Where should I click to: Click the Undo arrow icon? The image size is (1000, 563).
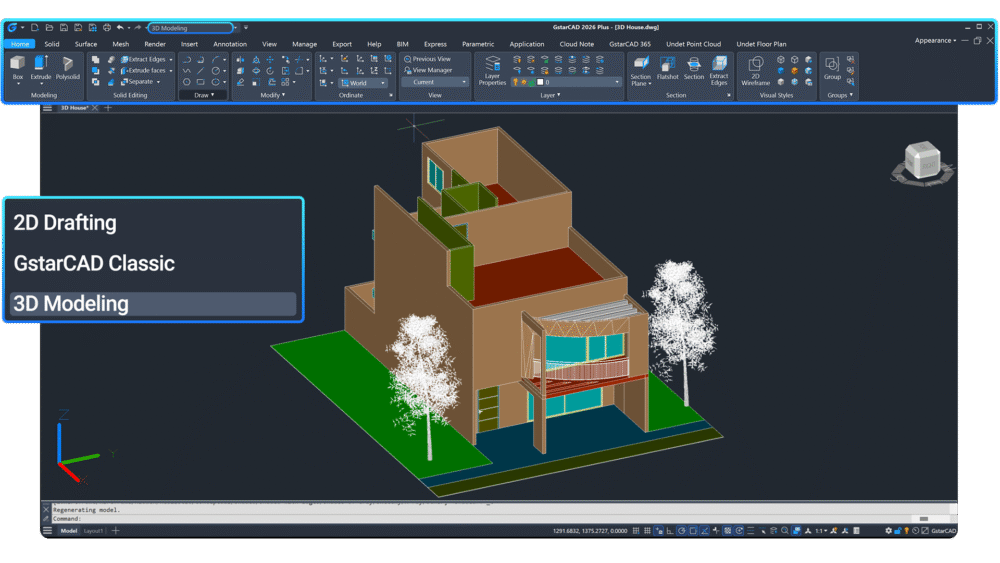point(120,27)
